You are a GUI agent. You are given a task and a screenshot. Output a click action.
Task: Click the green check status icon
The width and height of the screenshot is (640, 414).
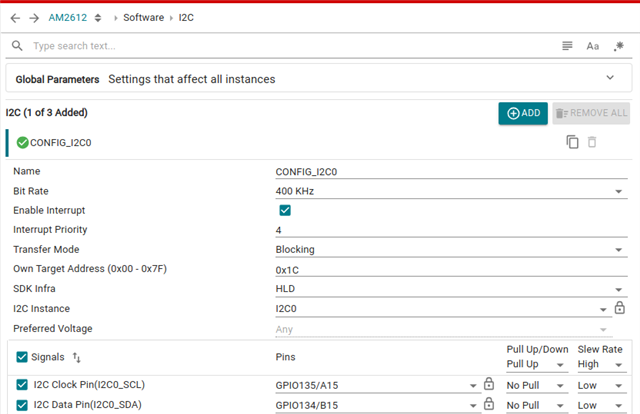(x=22, y=142)
